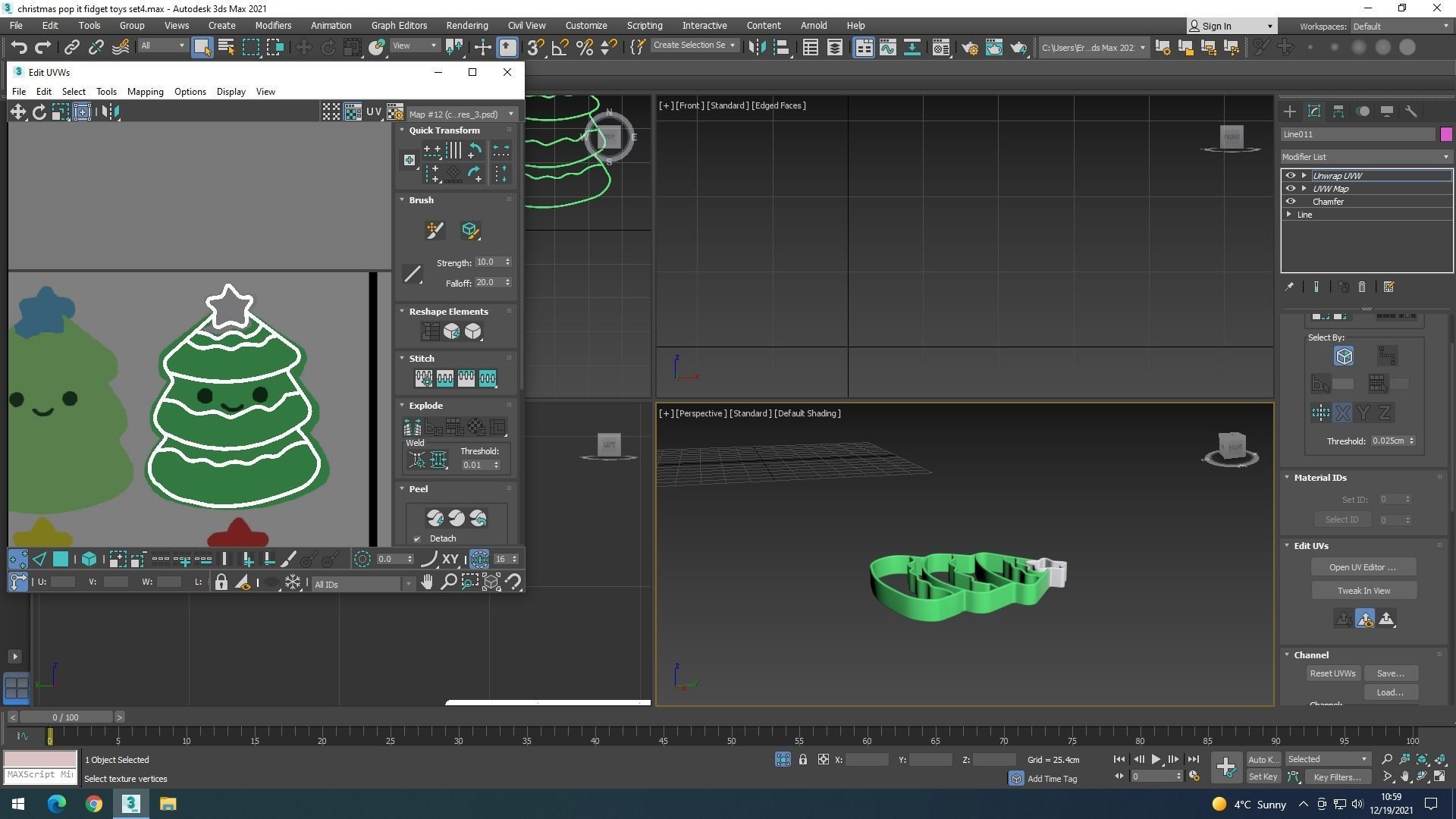
Task: Open the Graph Editors menu
Action: (x=399, y=25)
